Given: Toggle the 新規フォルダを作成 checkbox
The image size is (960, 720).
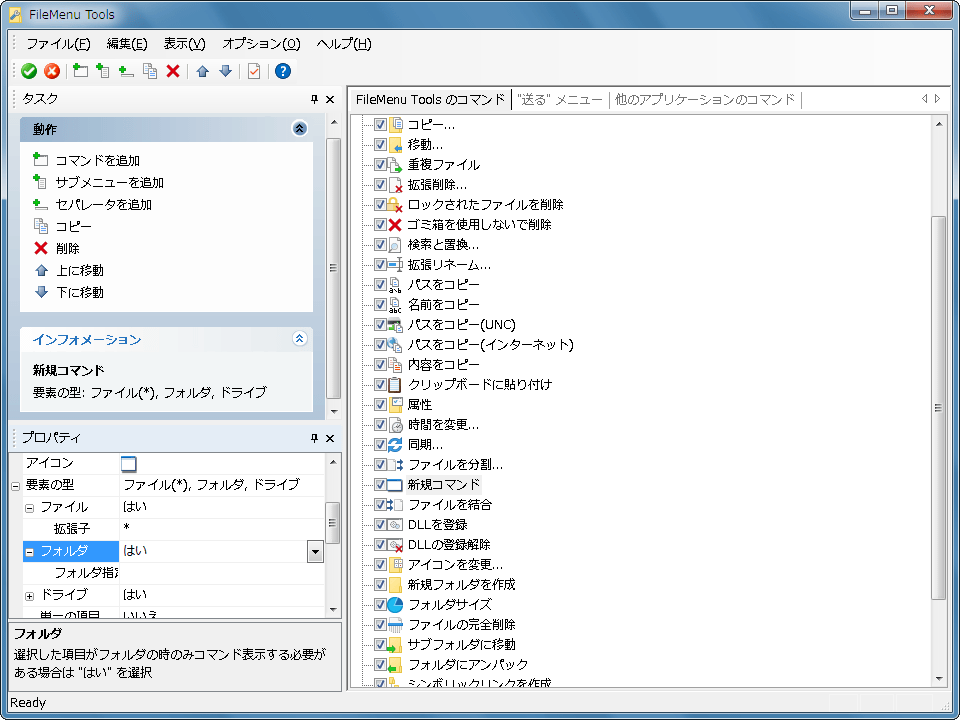Looking at the screenshot, I should point(380,584).
